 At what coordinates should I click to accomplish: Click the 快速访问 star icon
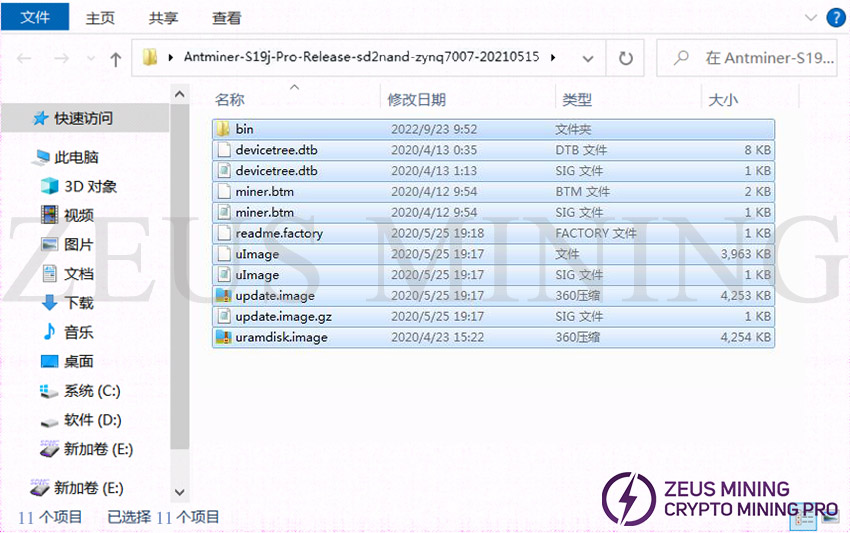pos(41,118)
